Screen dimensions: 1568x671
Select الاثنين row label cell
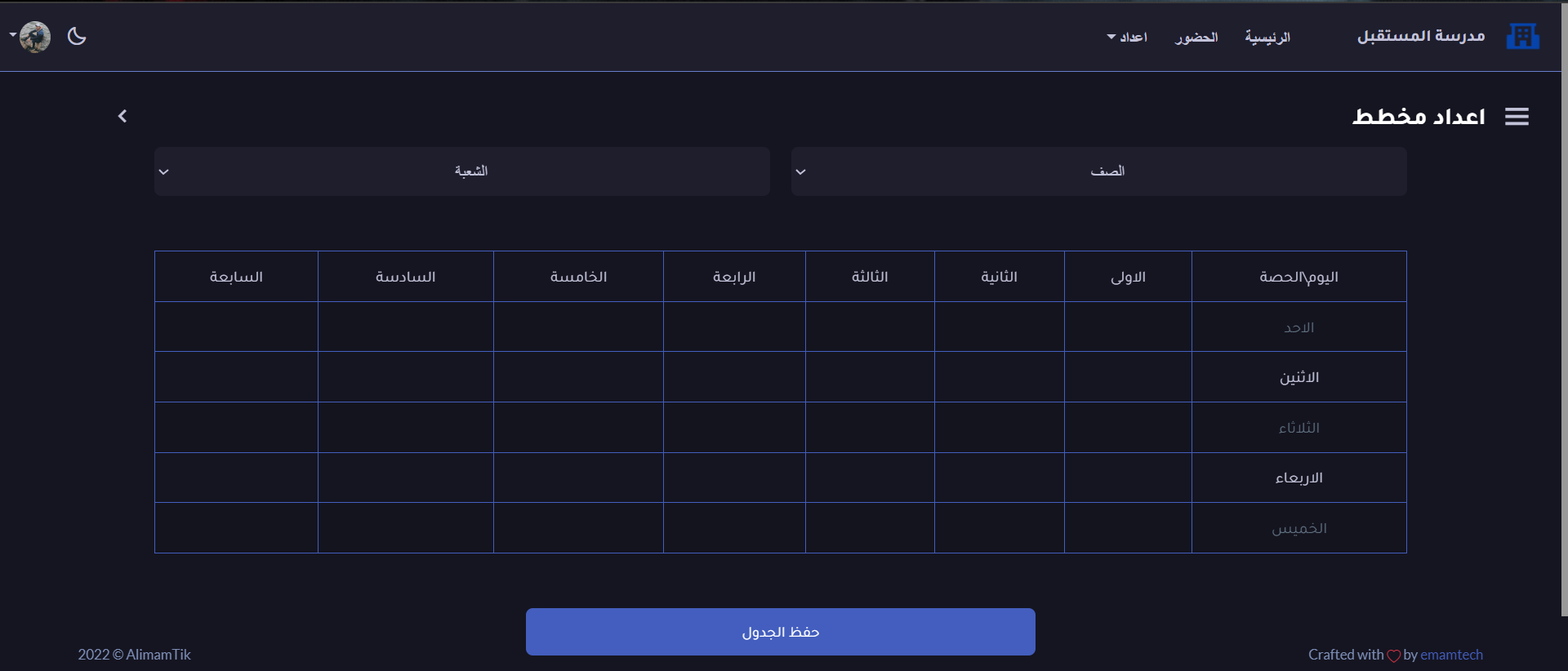tap(1298, 377)
